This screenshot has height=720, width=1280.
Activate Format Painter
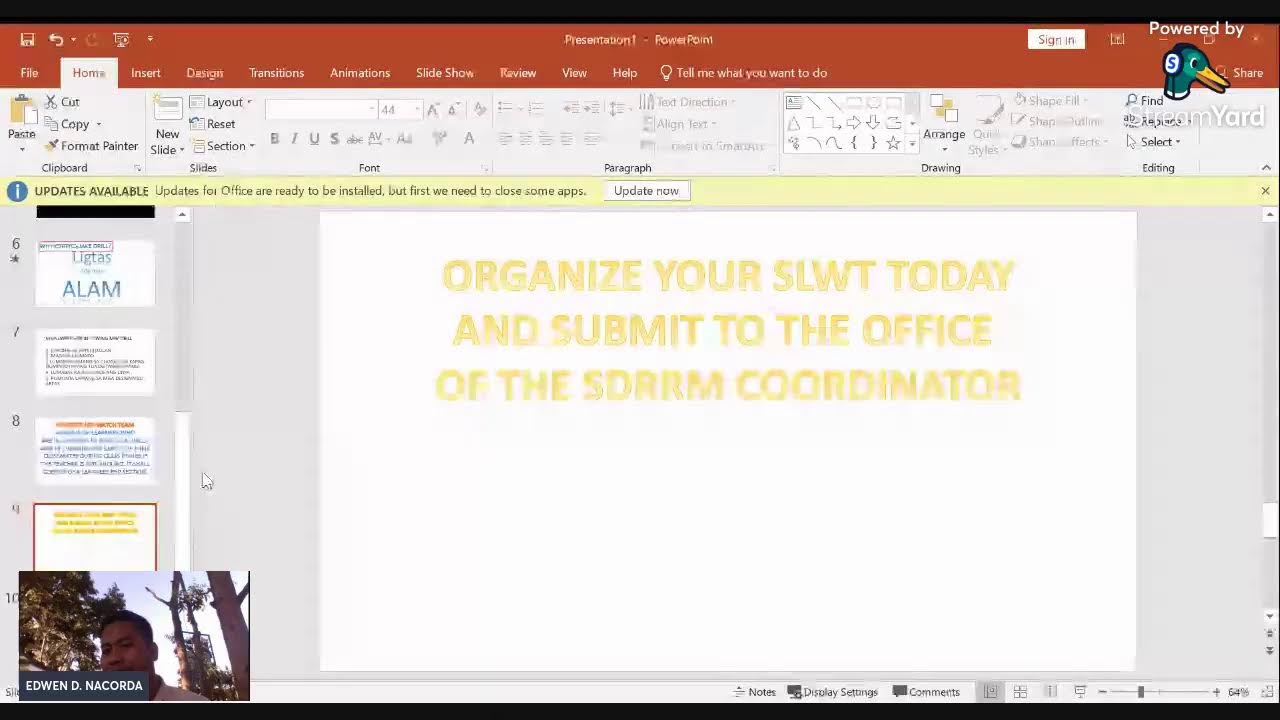pos(91,146)
